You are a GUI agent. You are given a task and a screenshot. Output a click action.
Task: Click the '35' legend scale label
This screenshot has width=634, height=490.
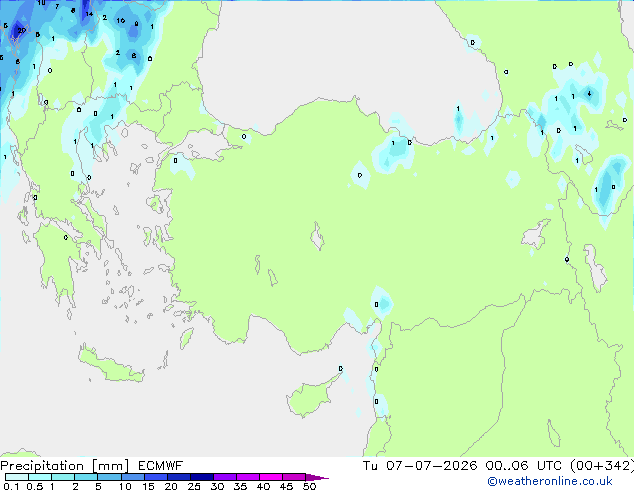(x=240, y=486)
